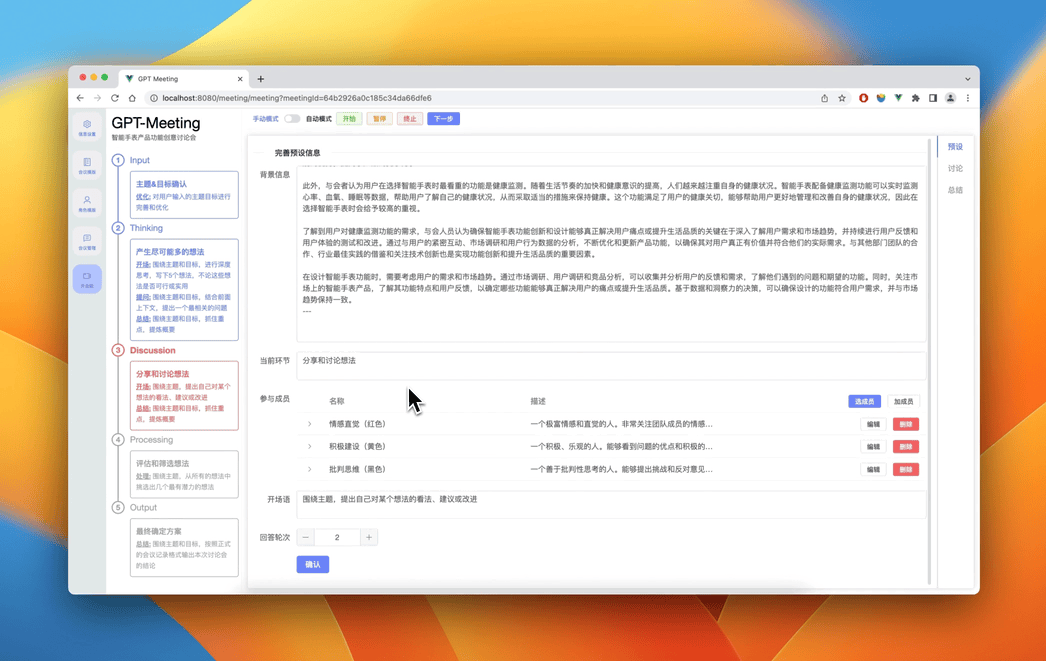Select the GPT Meeting browser tab
The height and width of the screenshot is (661, 1046).
pos(183,79)
